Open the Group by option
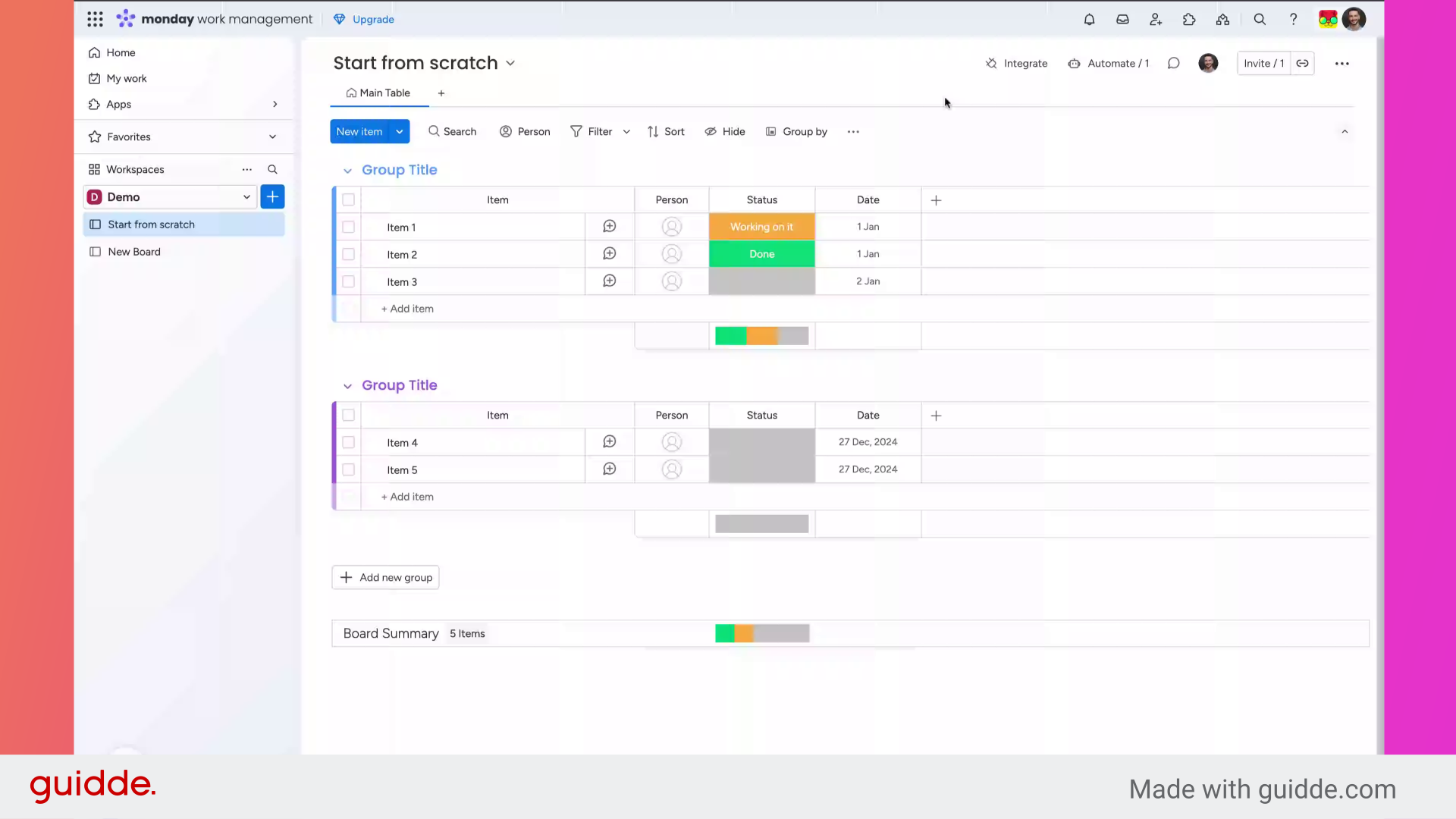Image resolution: width=1456 pixels, height=819 pixels. coord(796,132)
